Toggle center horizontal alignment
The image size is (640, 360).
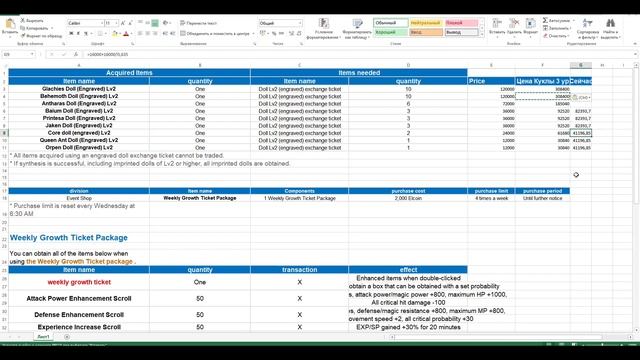pyautogui.click(x=147, y=33)
